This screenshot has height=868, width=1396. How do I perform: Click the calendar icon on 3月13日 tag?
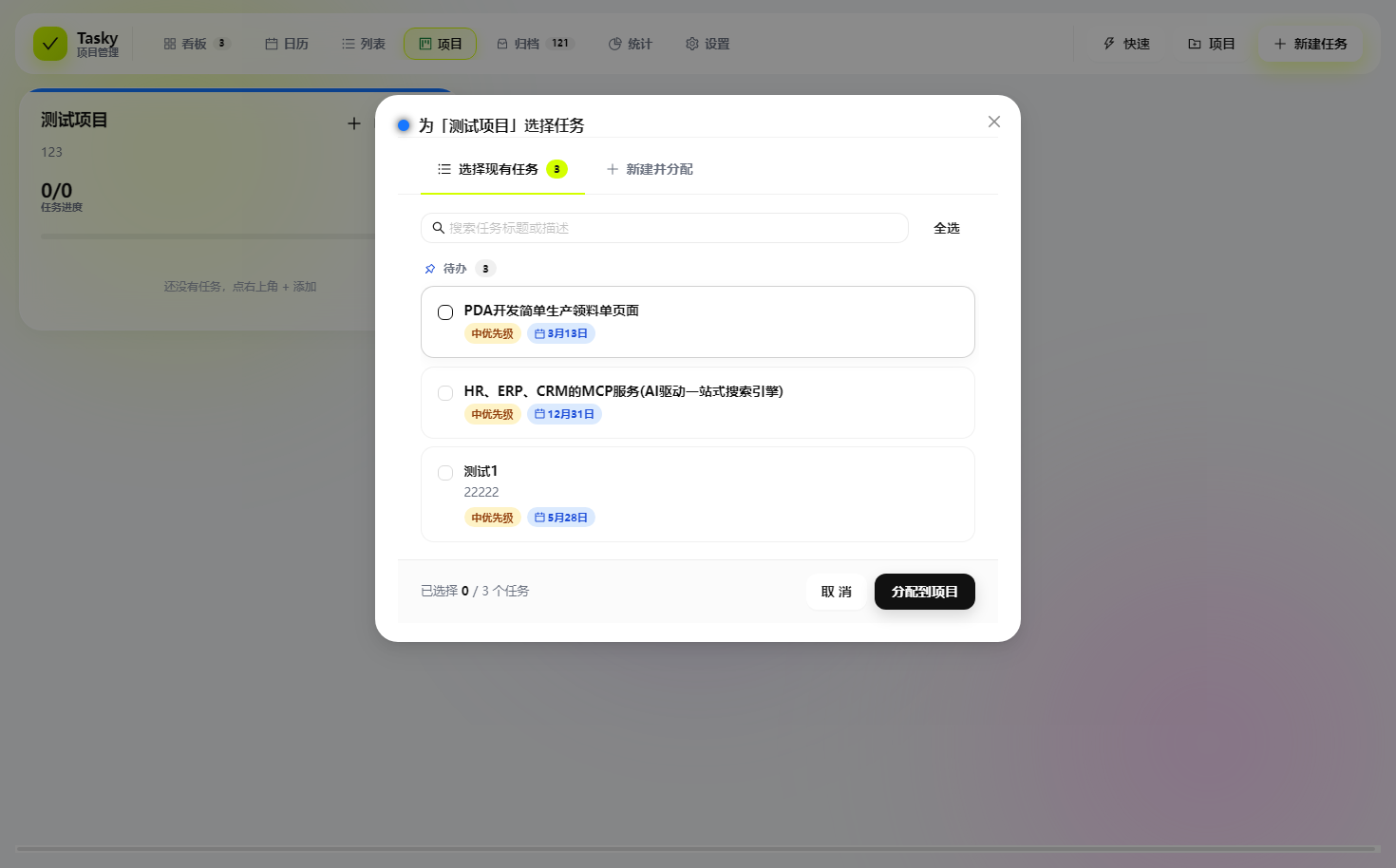pyautogui.click(x=539, y=333)
